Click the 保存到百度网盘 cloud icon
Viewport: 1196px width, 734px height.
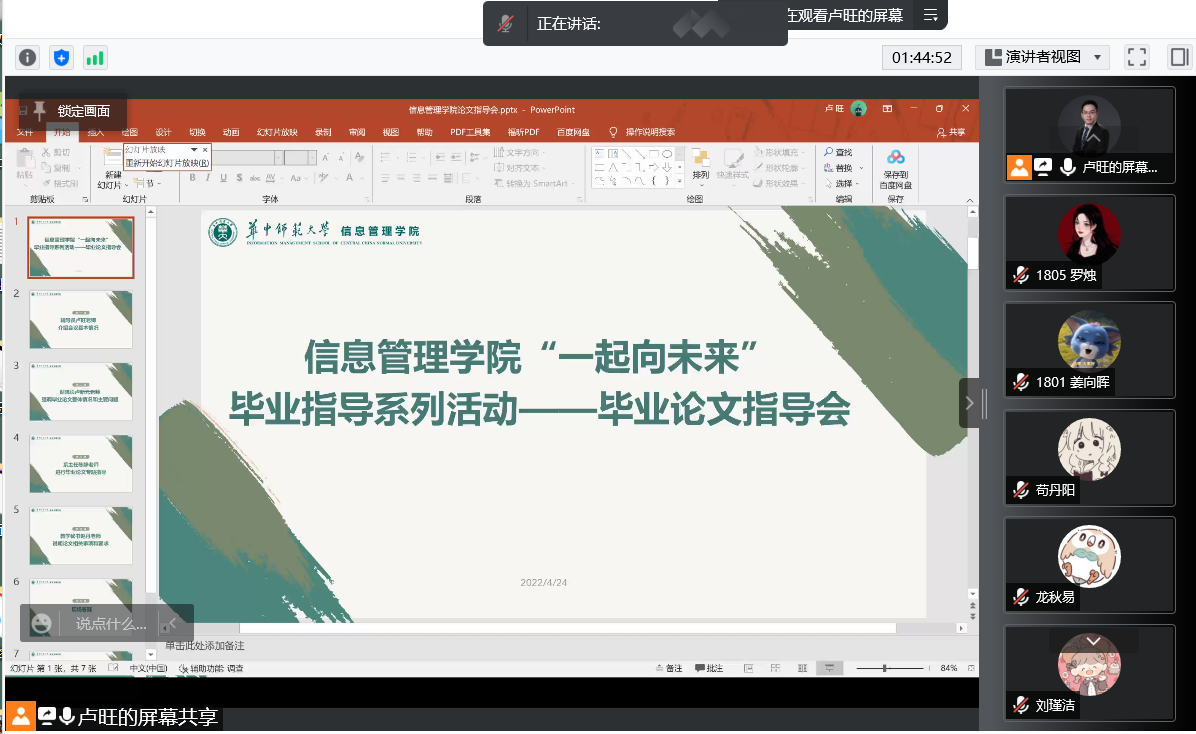pyautogui.click(x=895, y=158)
